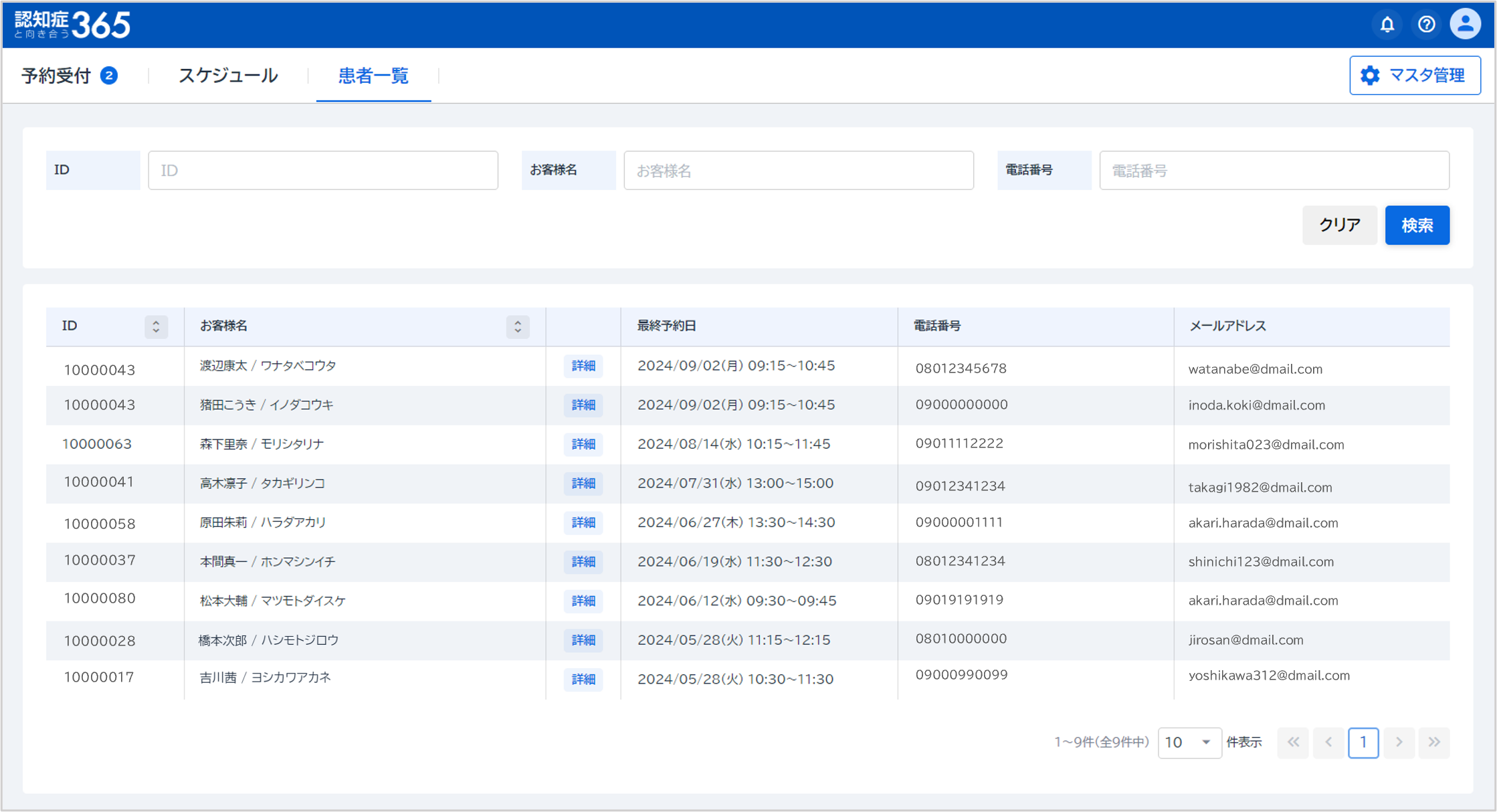Go to the last page arrow
Viewport: 1497px width, 812px height.
1434,742
